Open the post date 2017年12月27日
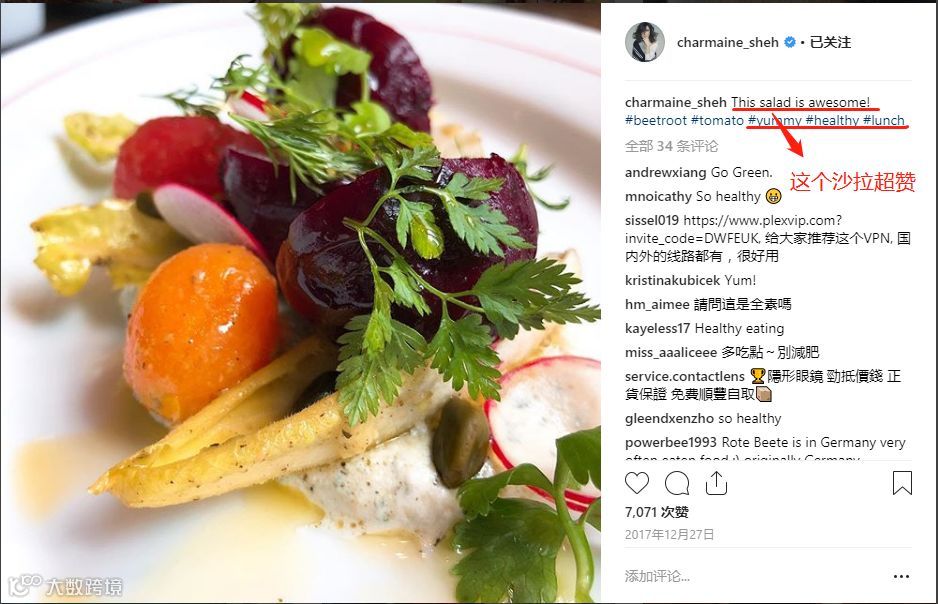This screenshot has width=938, height=604. 669,535
